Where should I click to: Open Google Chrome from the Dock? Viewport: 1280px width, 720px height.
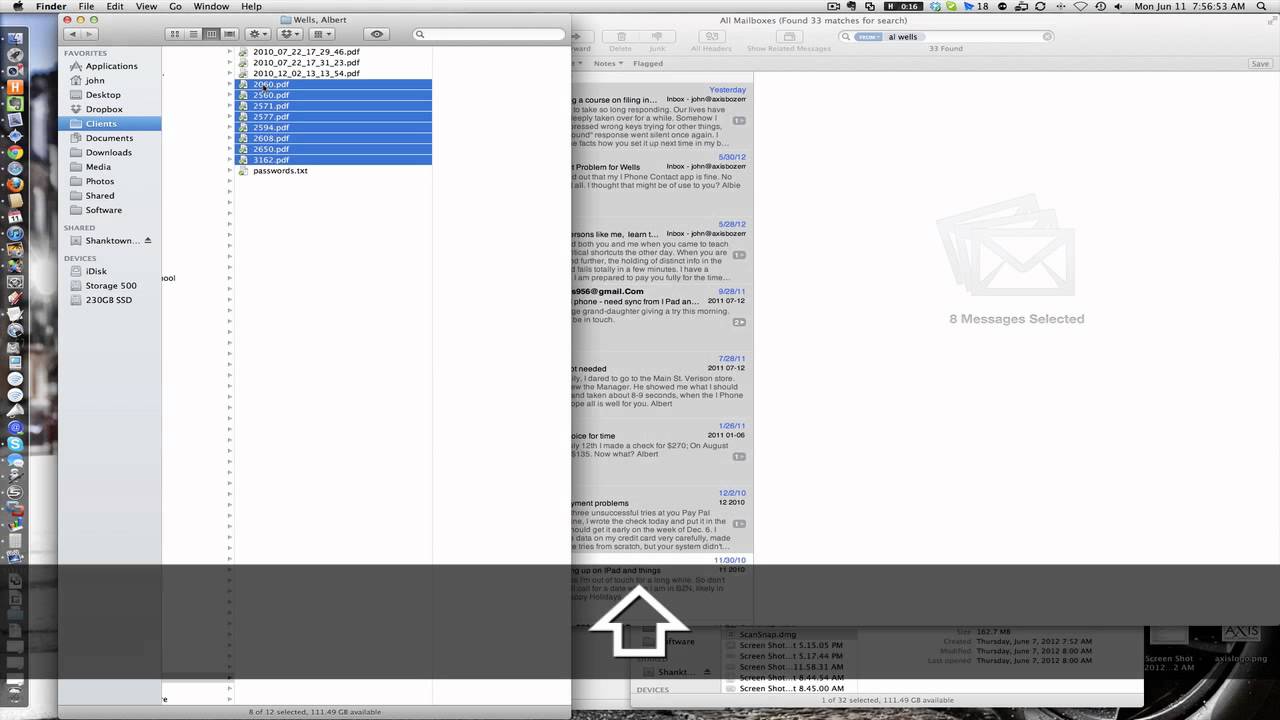point(15,152)
